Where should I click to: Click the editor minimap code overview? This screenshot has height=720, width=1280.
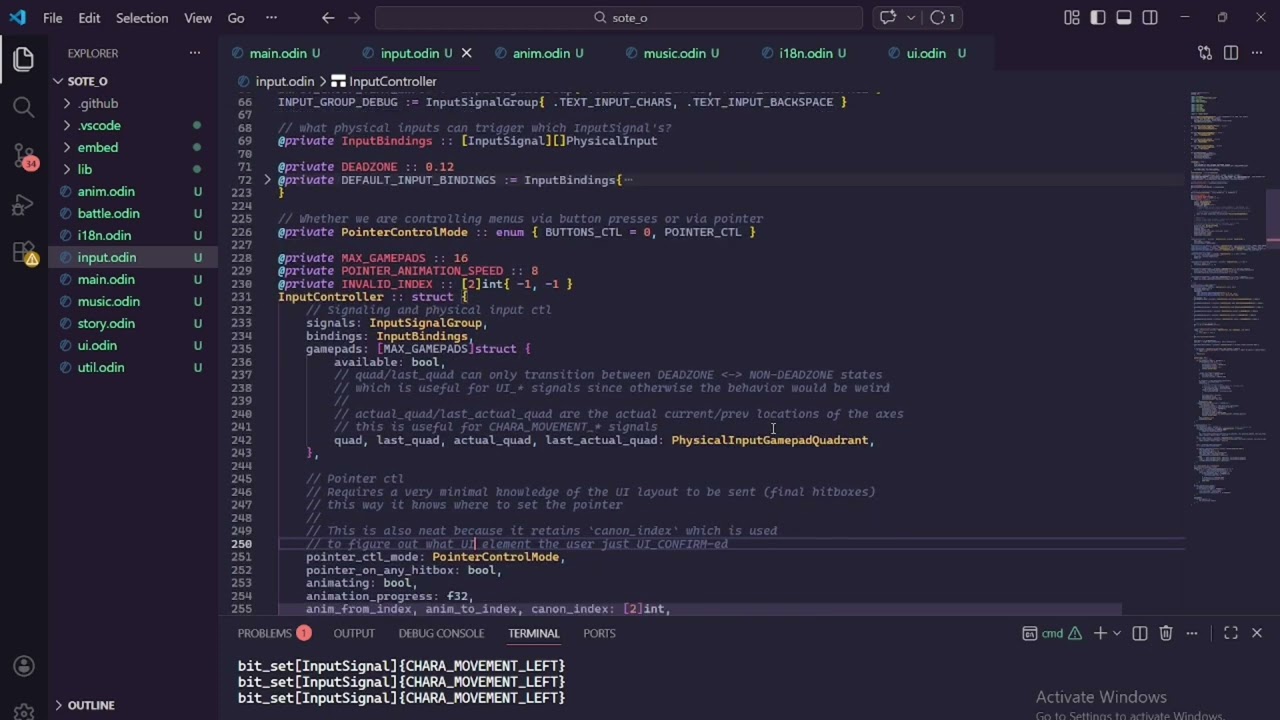(x=1227, y=300)
